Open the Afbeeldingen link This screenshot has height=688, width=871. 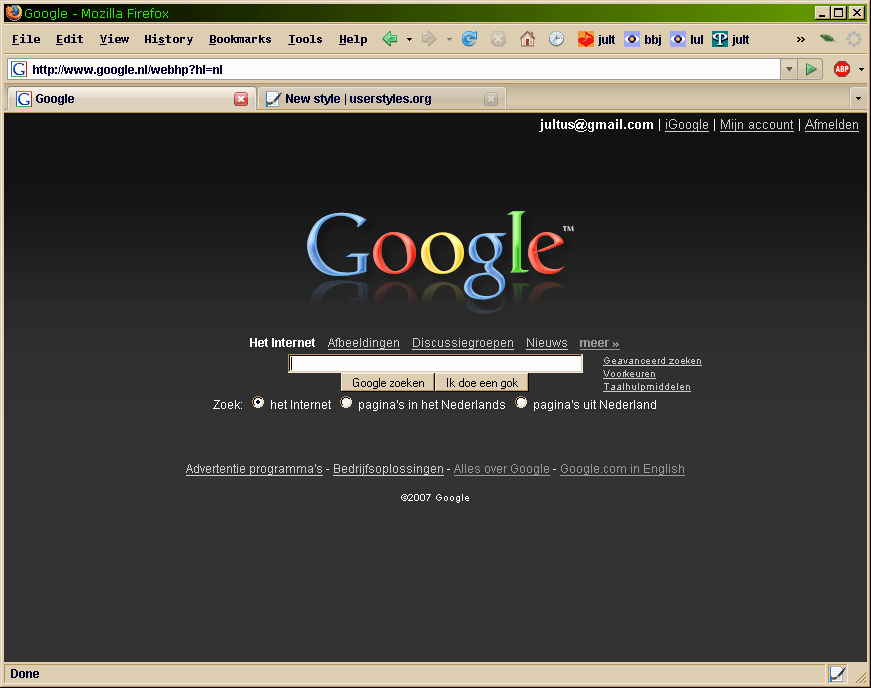[363, 343]
